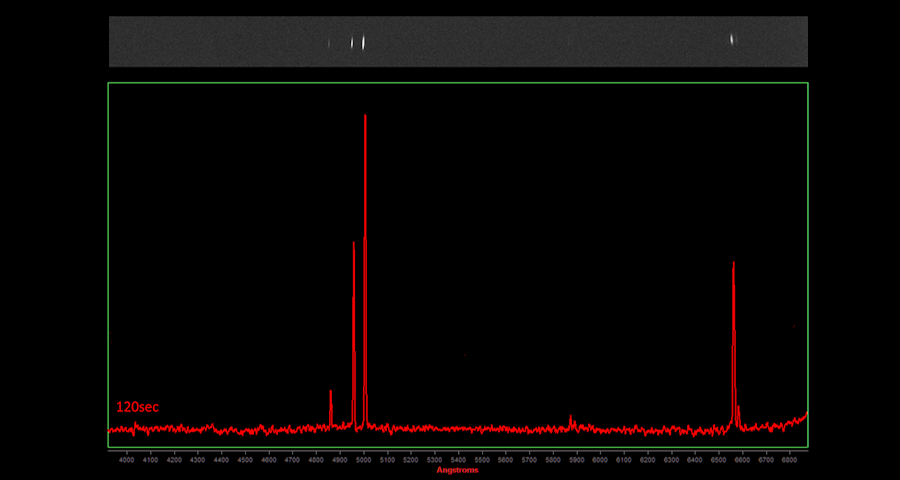Click the 5000 tick label on axis
This screenshot has width=900, height=480.
tap(363, 460)
